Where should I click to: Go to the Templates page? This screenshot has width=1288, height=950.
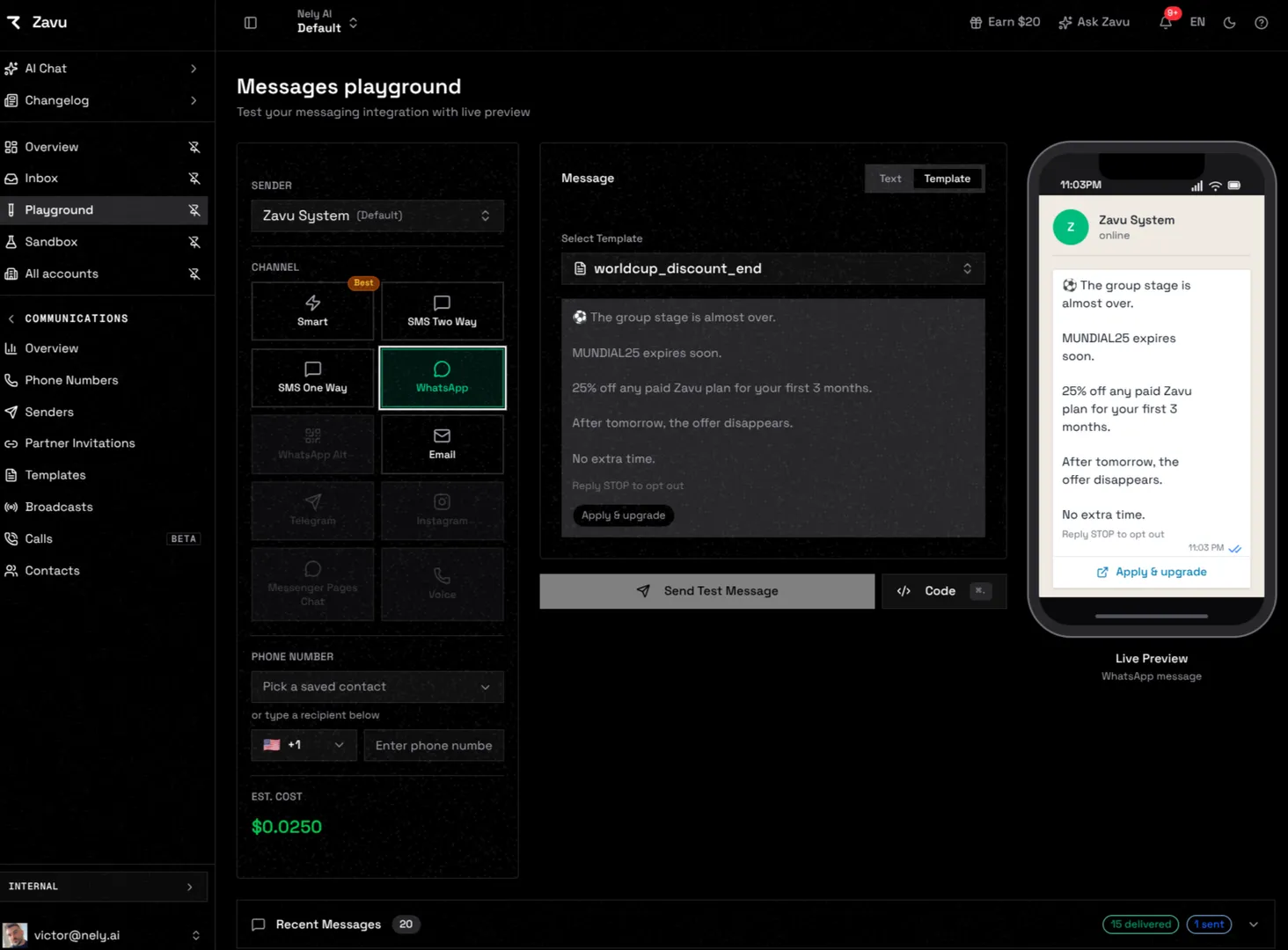point(104,475)
